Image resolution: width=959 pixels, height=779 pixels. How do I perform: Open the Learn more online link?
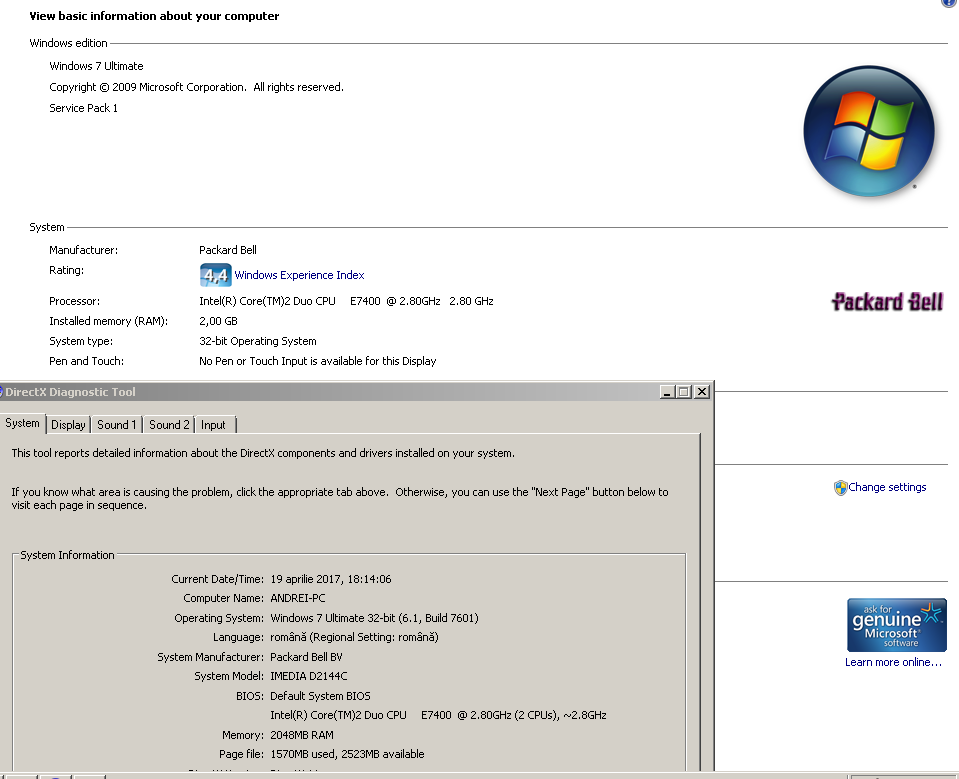894,662
